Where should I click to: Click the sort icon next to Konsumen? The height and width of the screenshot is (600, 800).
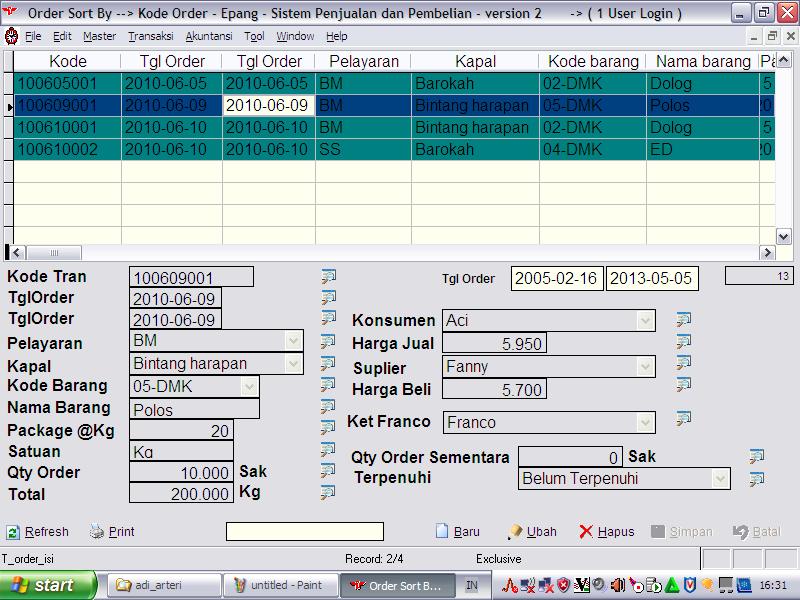point(684,320)
